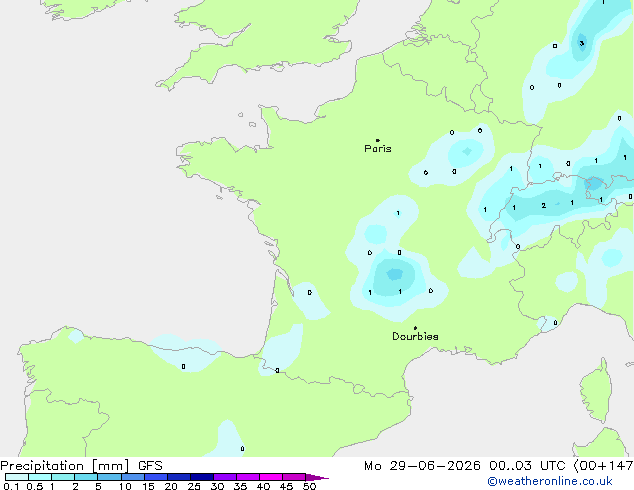Select legend swatch between 1 and 2
The height and width of the screenshot is (490, 634).
click(x=63, y=477)
